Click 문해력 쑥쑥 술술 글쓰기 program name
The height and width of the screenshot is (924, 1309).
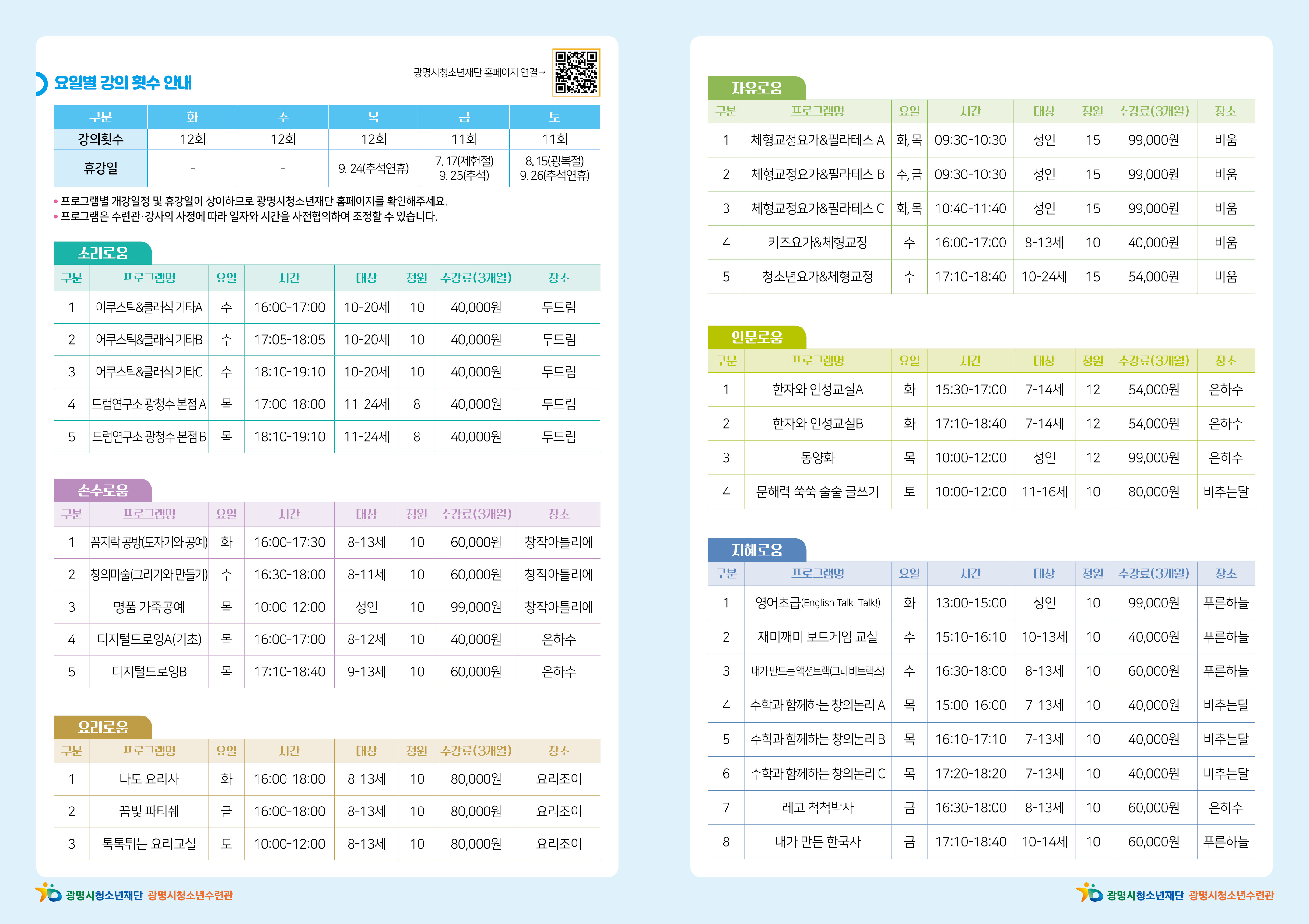[818, 492]
